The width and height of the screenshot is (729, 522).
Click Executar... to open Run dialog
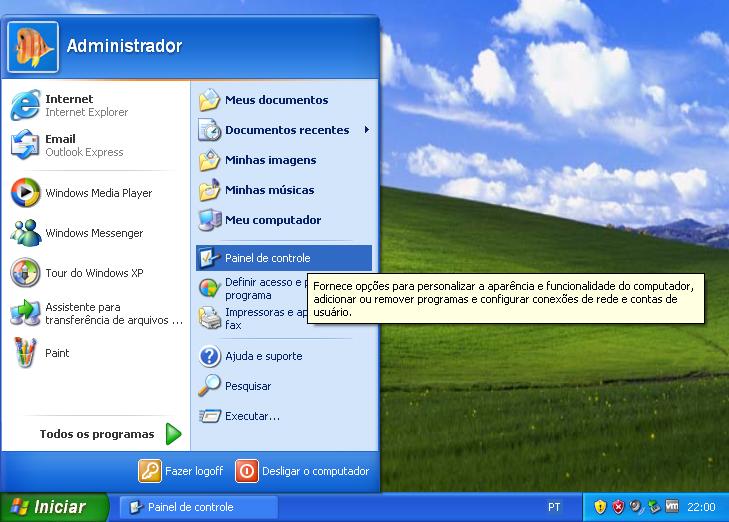pos(252,416)
